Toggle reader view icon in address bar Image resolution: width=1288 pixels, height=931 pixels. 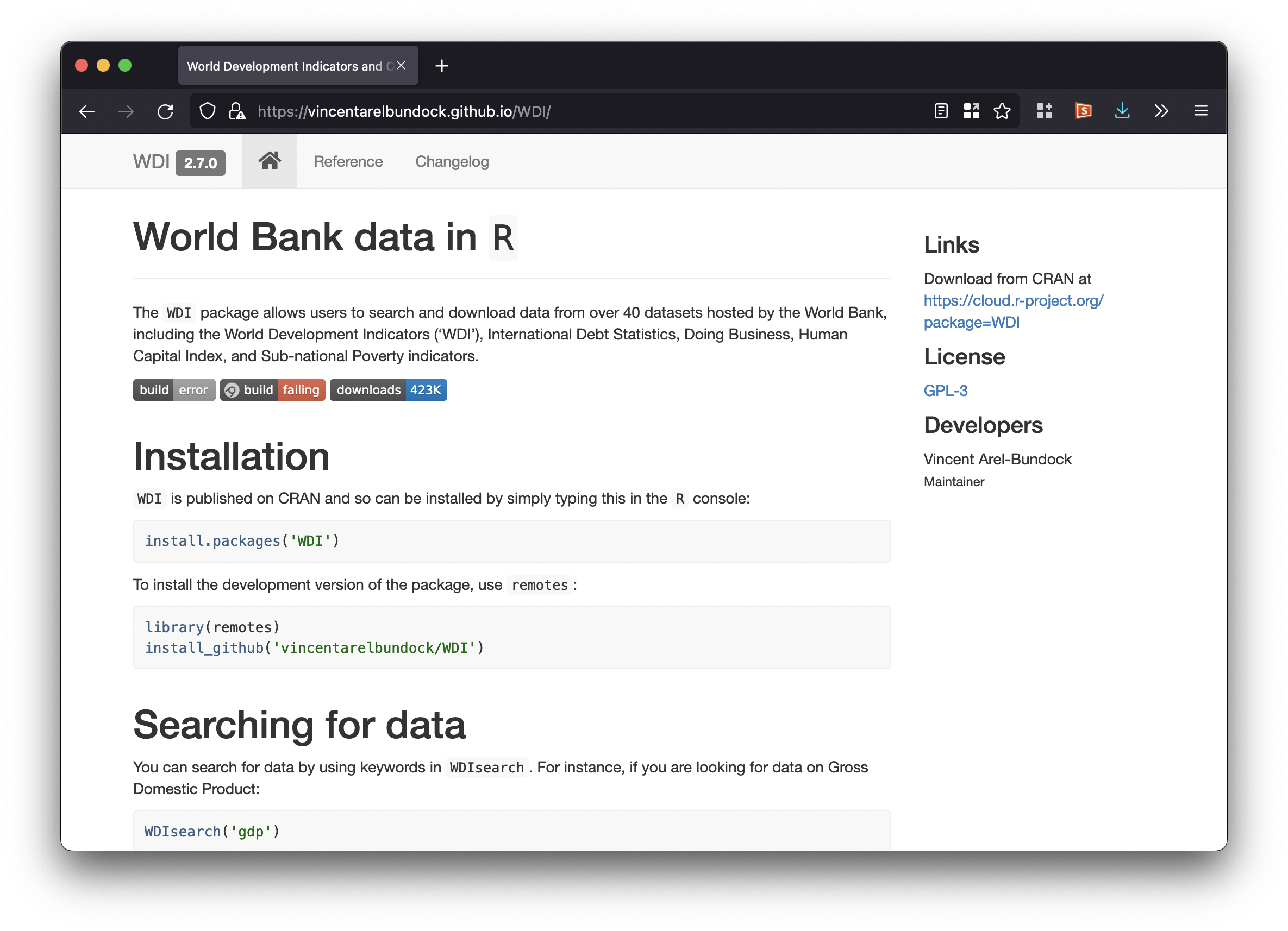coord(940,111)
